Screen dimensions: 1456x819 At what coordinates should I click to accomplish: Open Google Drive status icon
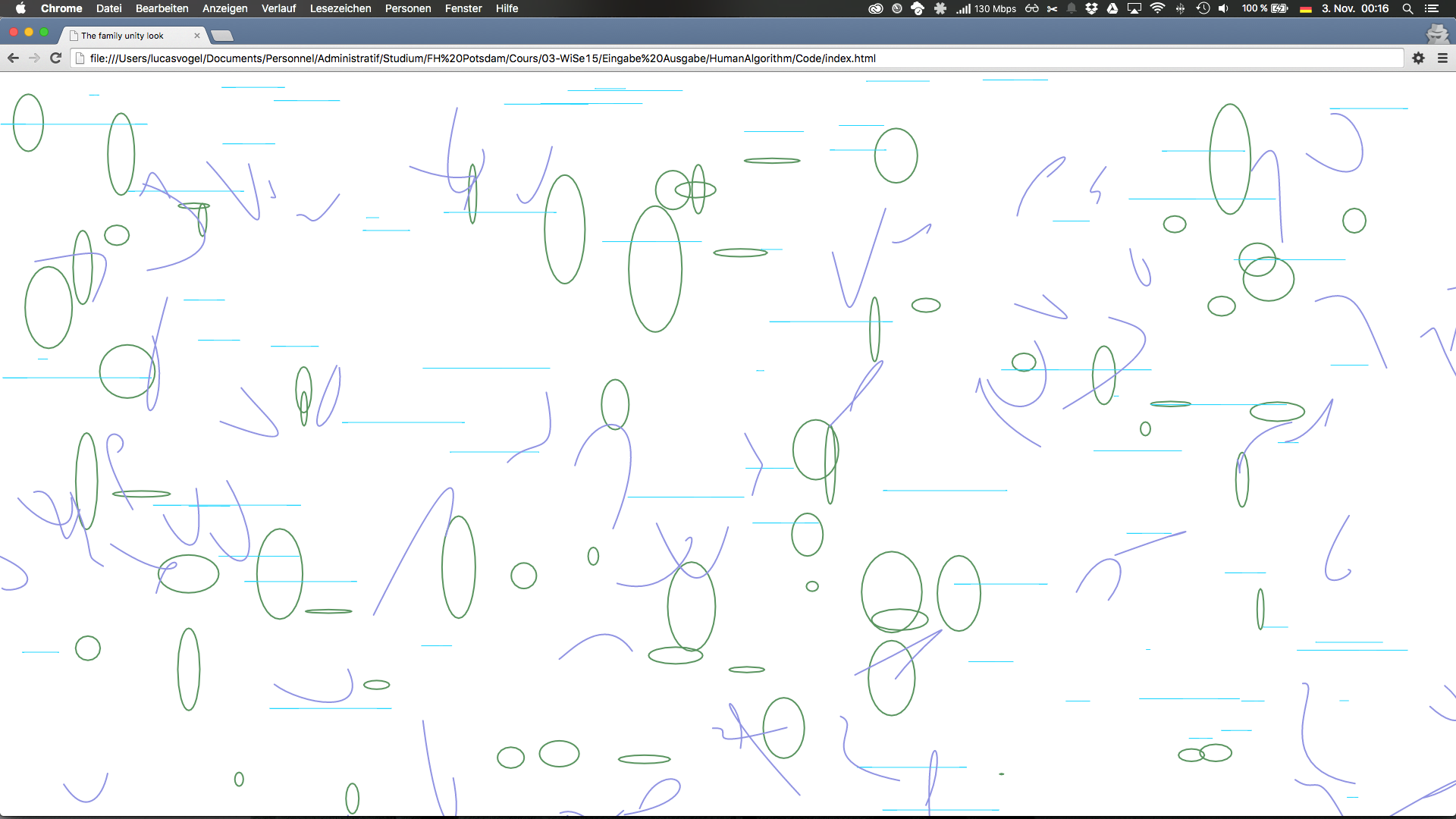coord(1112,8)
